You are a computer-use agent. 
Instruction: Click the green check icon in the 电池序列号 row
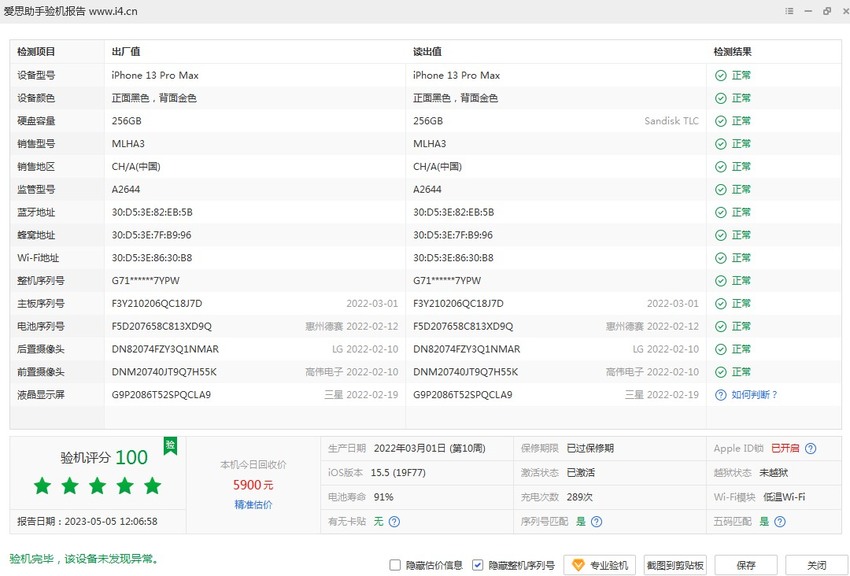pyautogui.click(x=720, y=326)
